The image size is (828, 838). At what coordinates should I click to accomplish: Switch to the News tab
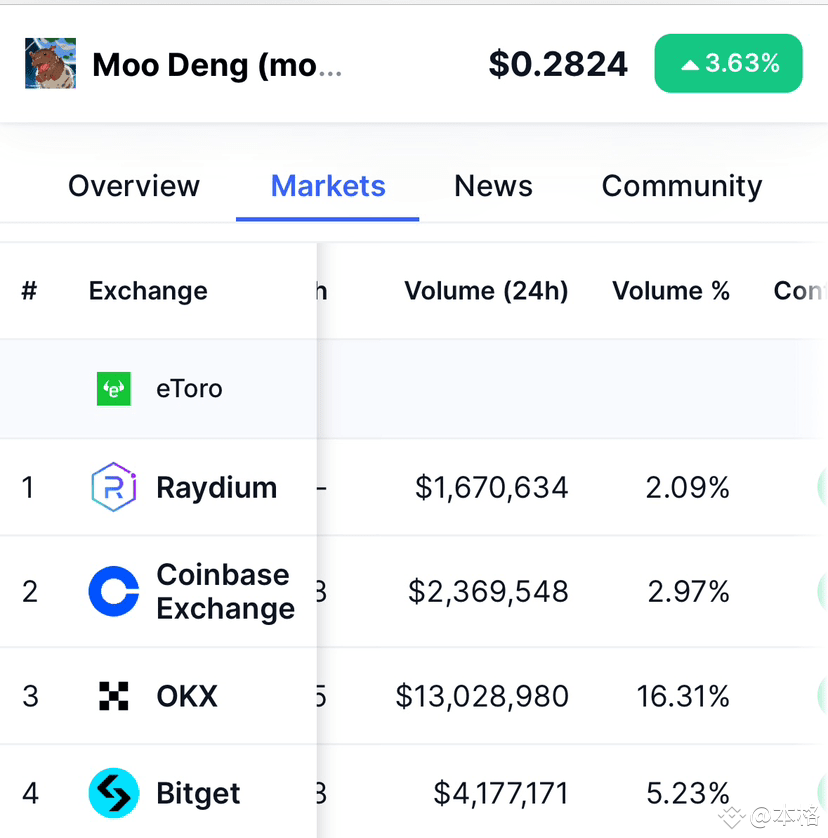(493, 185)
